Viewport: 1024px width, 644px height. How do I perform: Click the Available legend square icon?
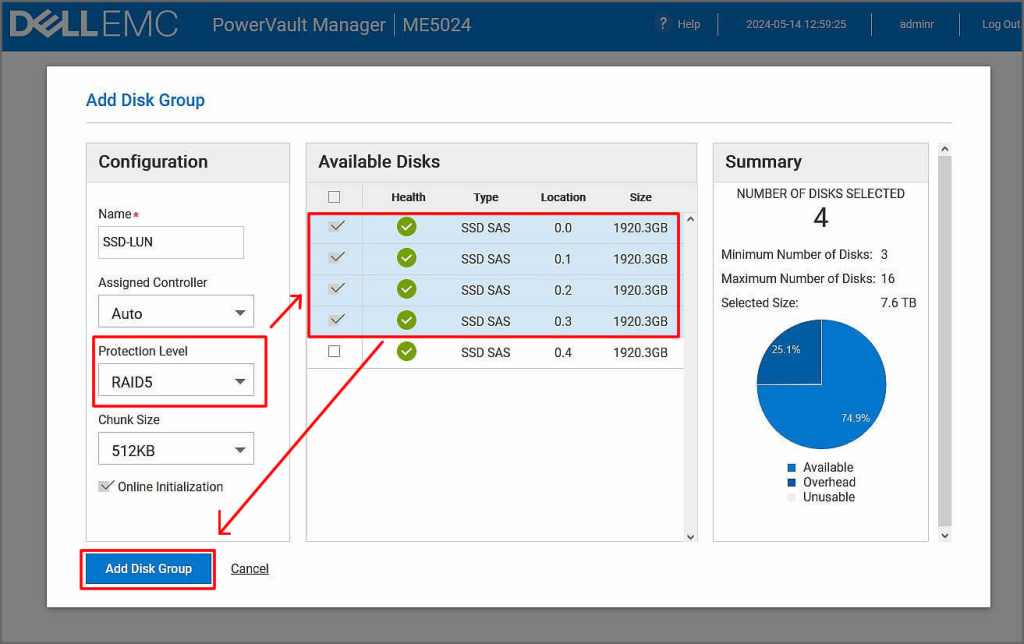click(x=792, y=468)
